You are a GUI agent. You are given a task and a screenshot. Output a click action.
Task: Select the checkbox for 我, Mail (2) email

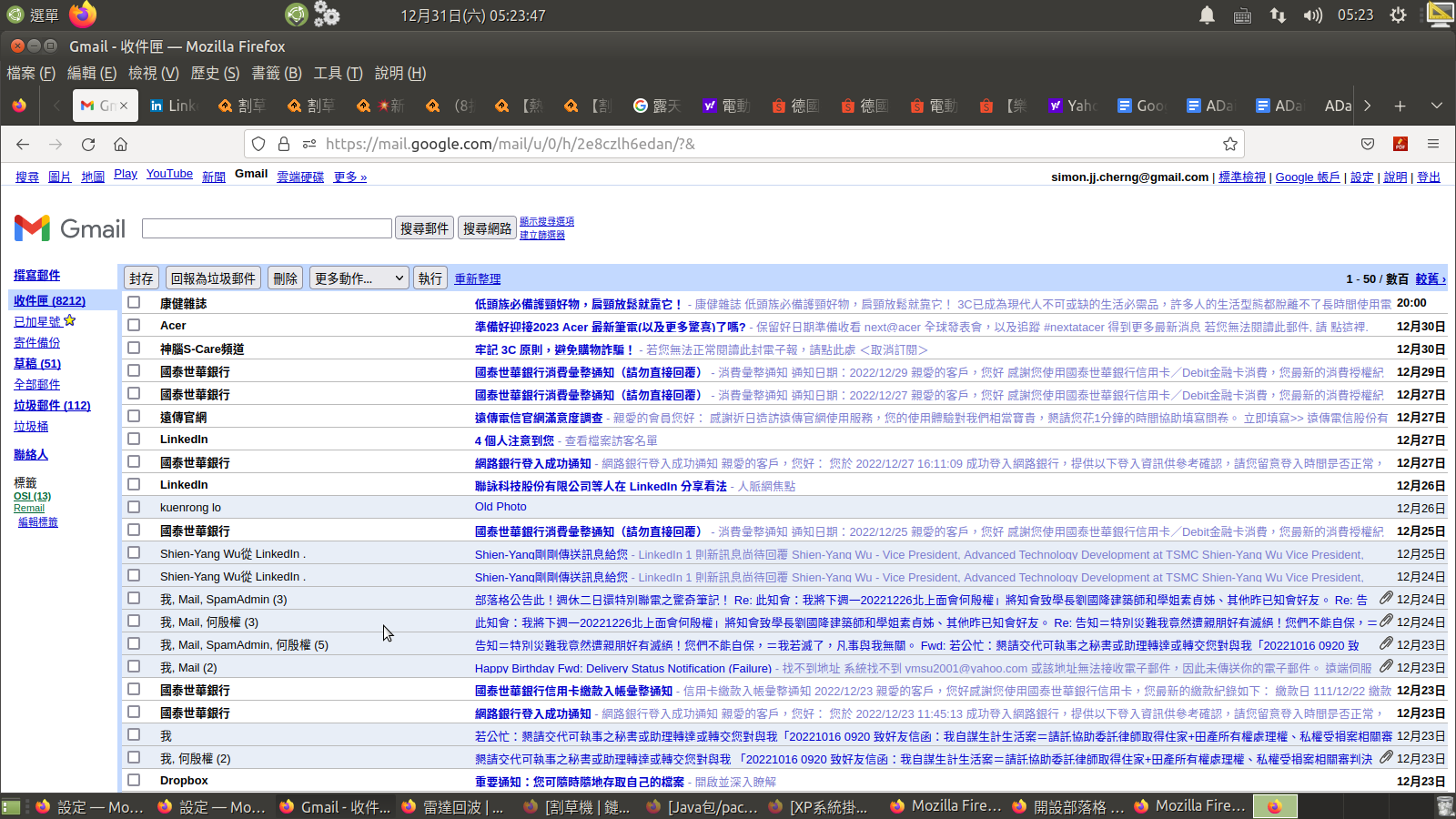coord(134,666)
